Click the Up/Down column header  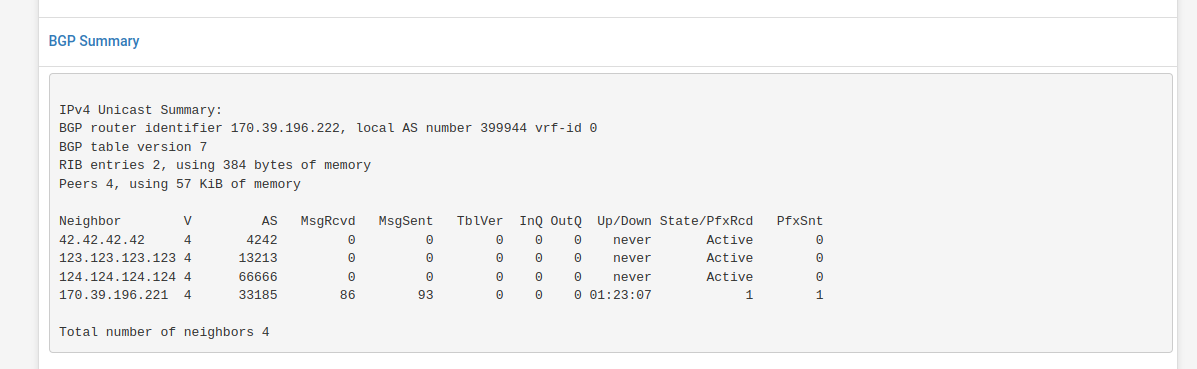point(624,221)
